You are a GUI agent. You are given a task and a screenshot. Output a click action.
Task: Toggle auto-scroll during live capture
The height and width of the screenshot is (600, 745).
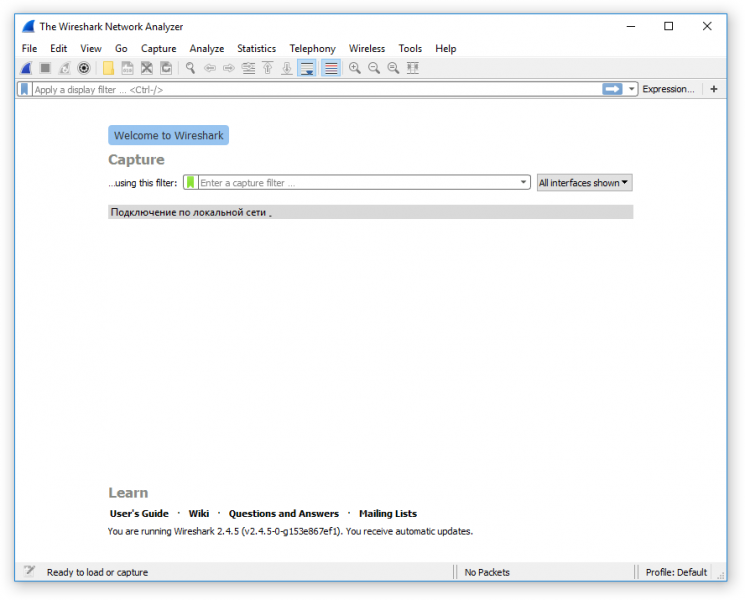click(x=307, y=68)
